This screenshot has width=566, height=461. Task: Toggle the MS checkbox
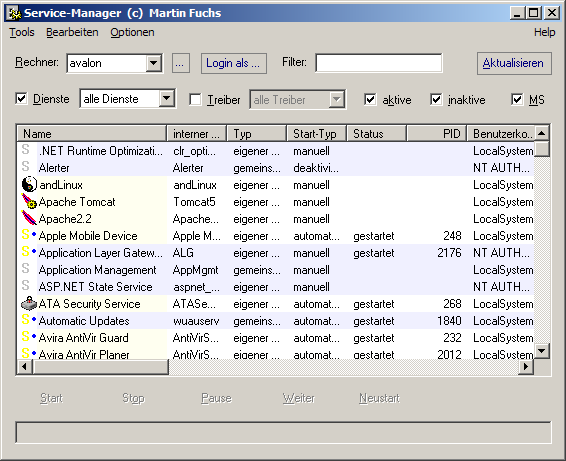(517, 100)
